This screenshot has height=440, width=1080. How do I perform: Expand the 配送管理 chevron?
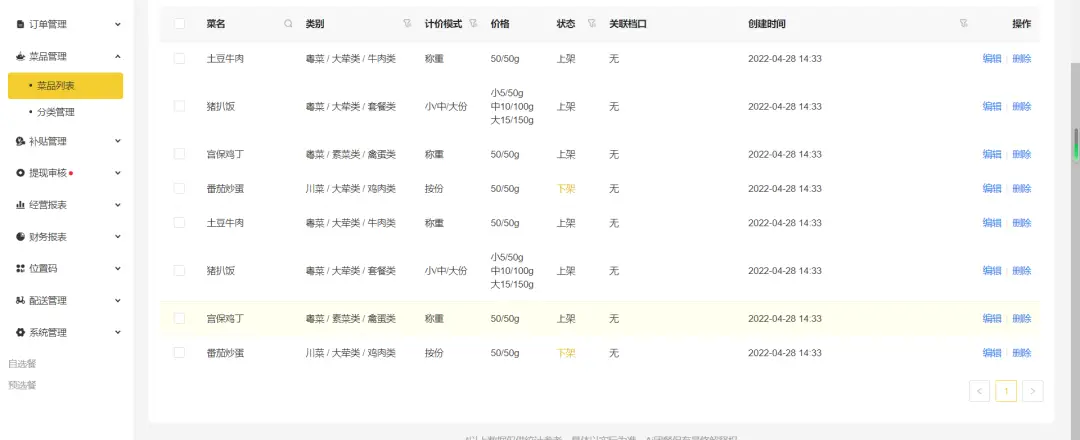tap(118, 301)
